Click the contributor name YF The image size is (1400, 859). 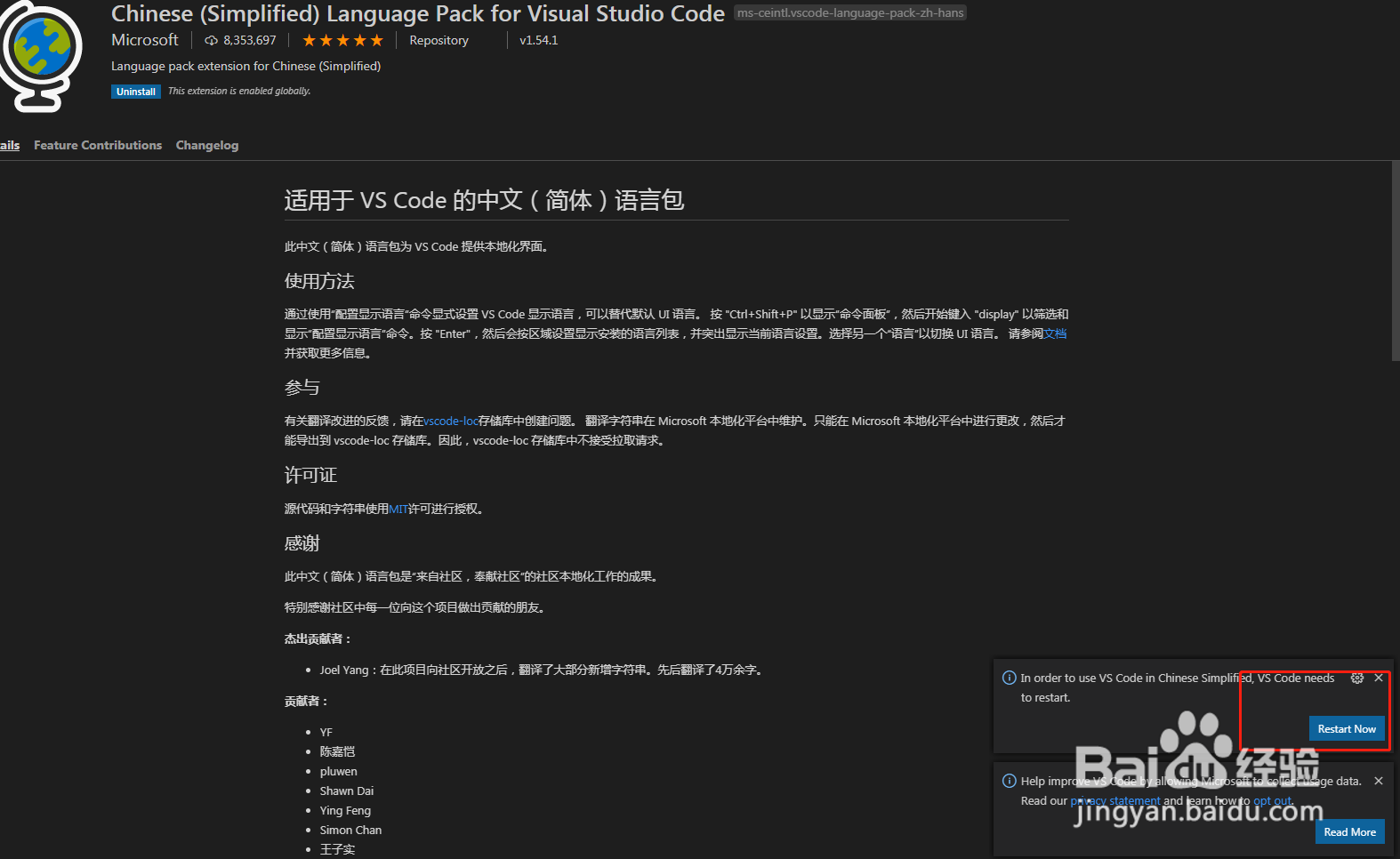326,732
